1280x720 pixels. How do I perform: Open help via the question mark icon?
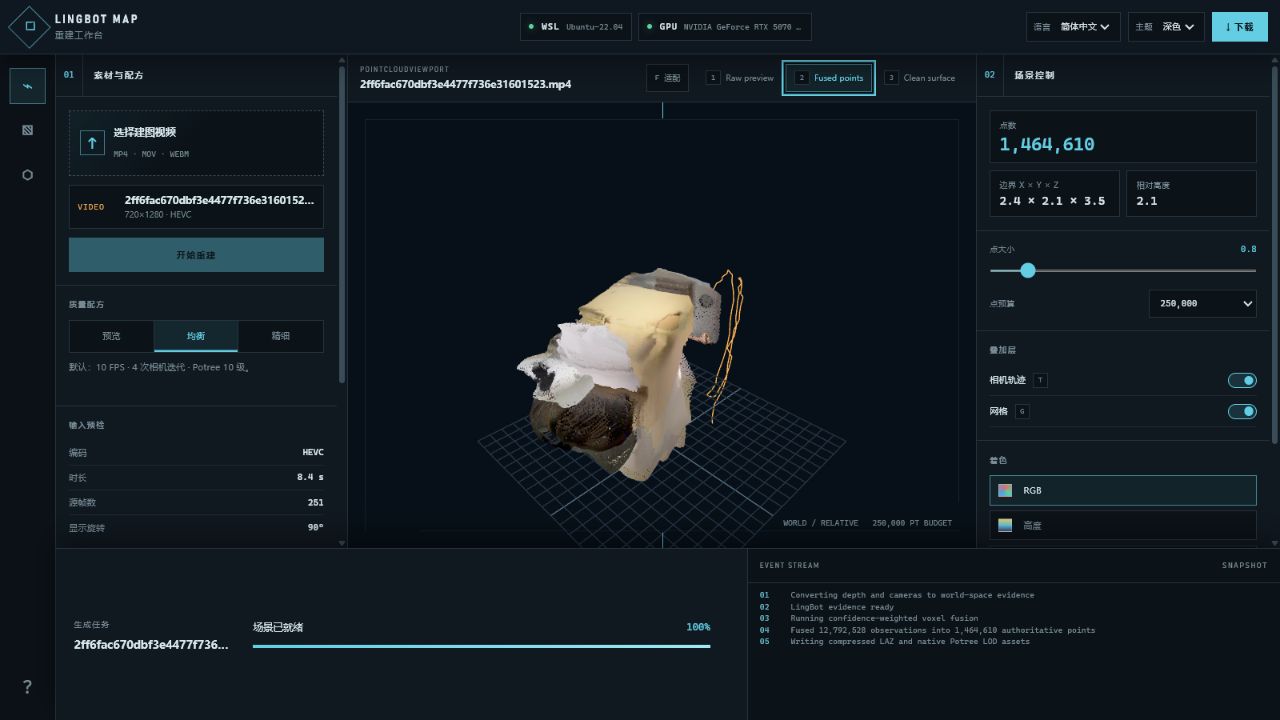27,687
